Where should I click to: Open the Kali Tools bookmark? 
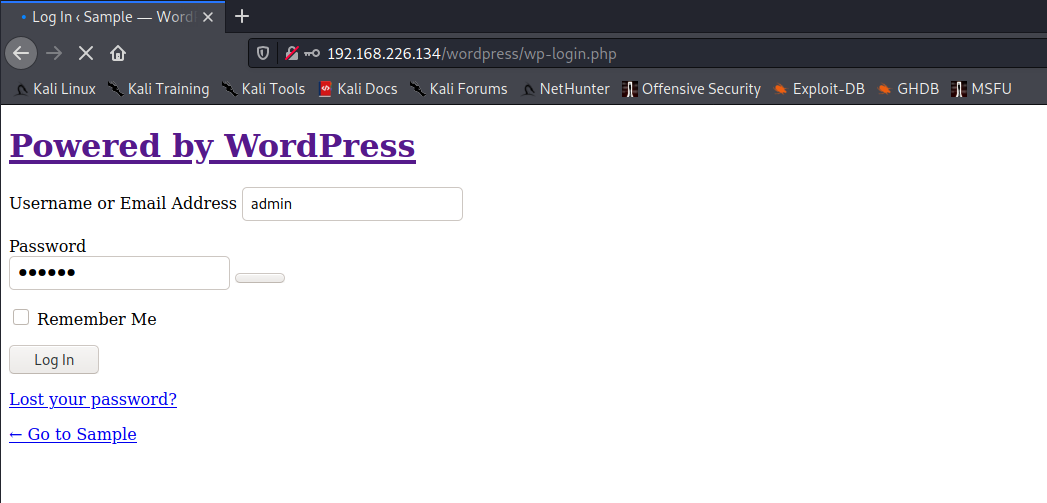pyautogui.click(x=264, y=89)
